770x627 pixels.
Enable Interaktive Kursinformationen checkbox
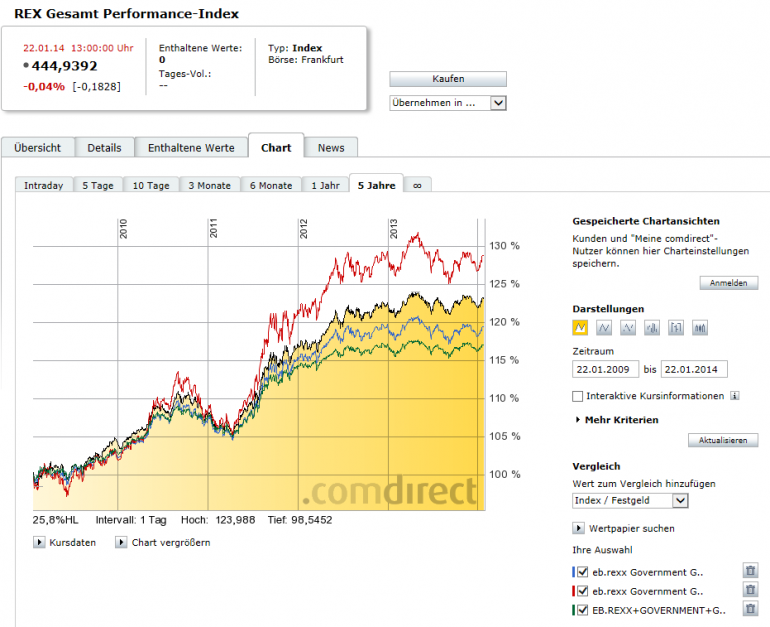click(x=578, y=396)
